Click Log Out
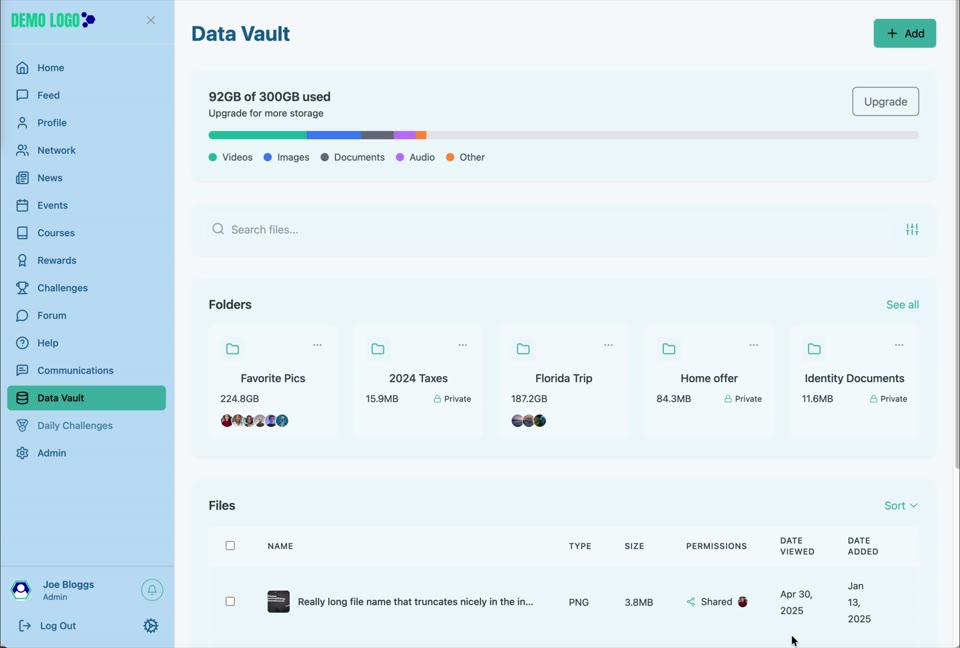960x648 pixels. (x=48, y=625)
